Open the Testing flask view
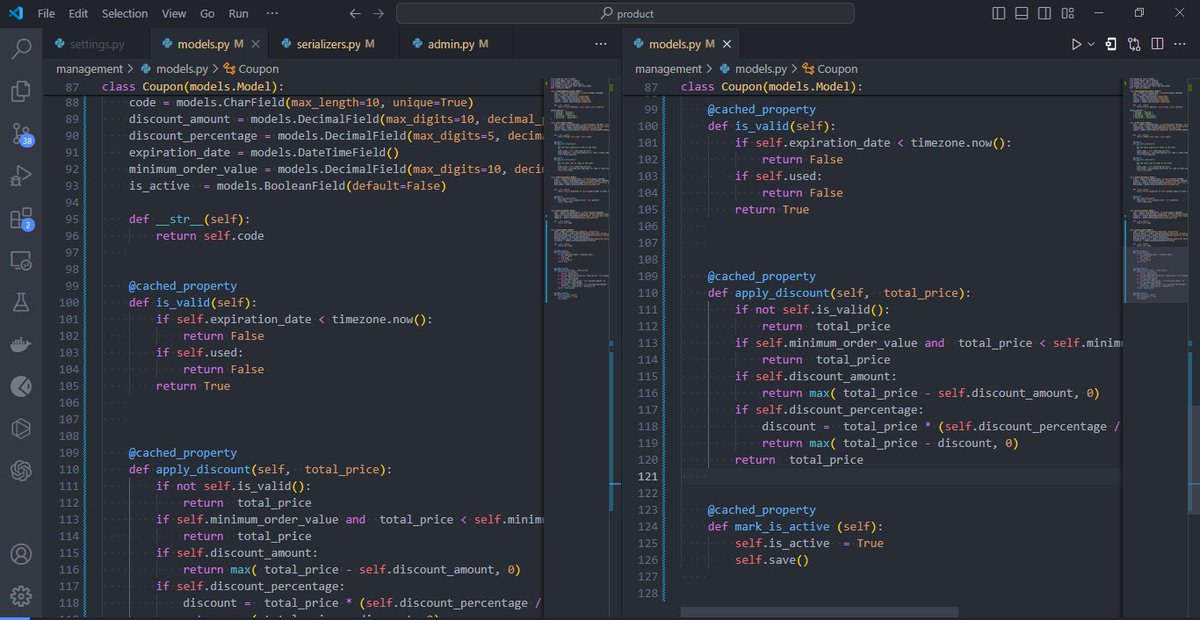The width and height of the screenshot is (1200, 620). pos(21,303)
